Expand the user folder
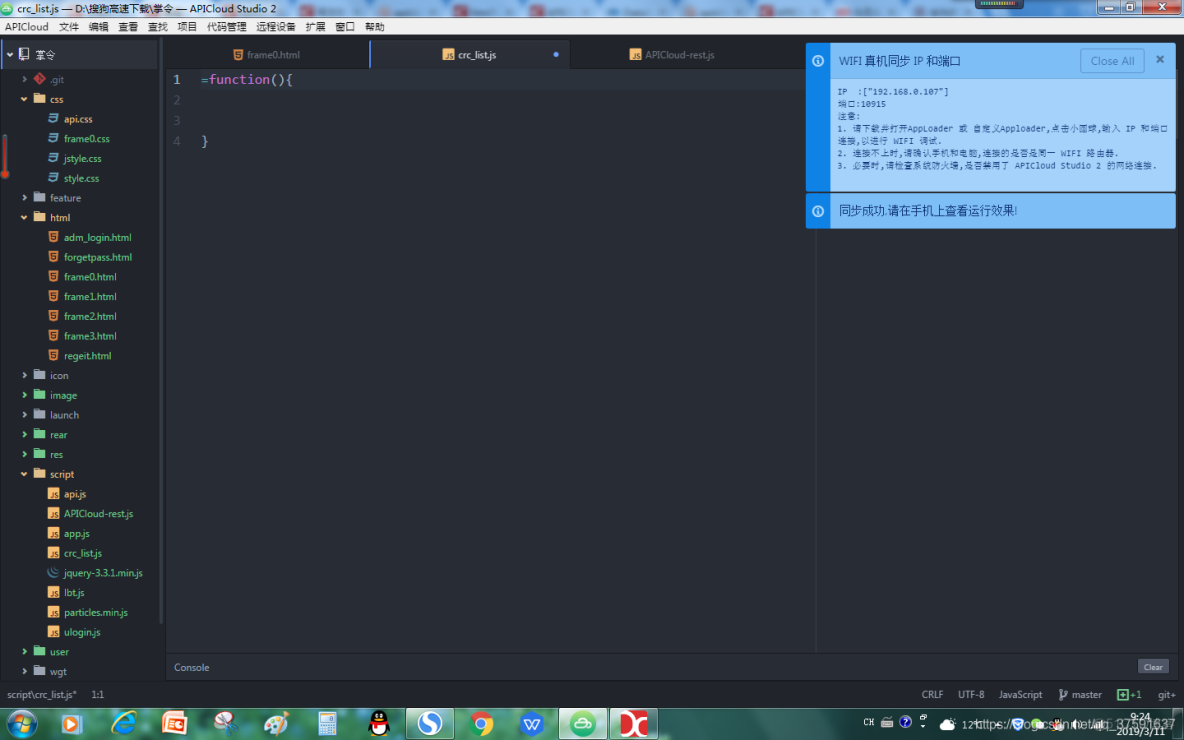1184x740 pixels. (24, 652)
